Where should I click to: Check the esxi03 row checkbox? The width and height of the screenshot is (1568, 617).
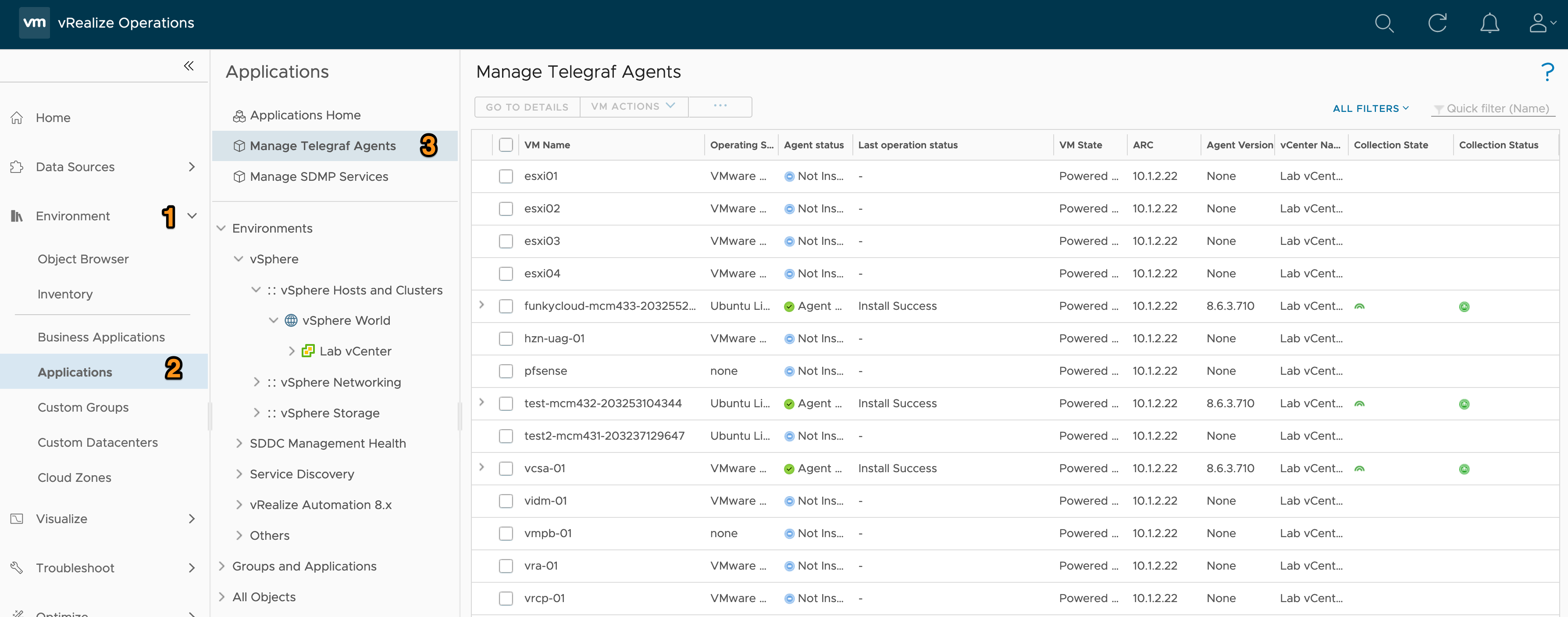(506, 241)
